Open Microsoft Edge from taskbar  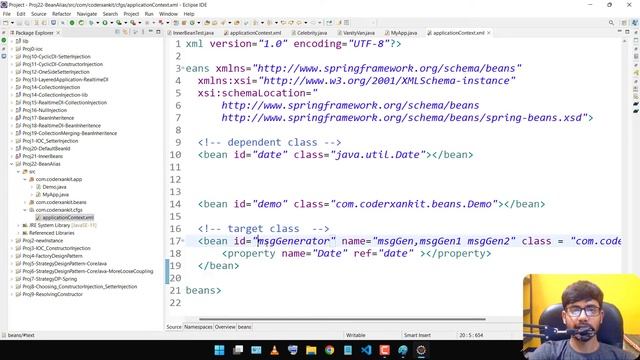point(403,350)
